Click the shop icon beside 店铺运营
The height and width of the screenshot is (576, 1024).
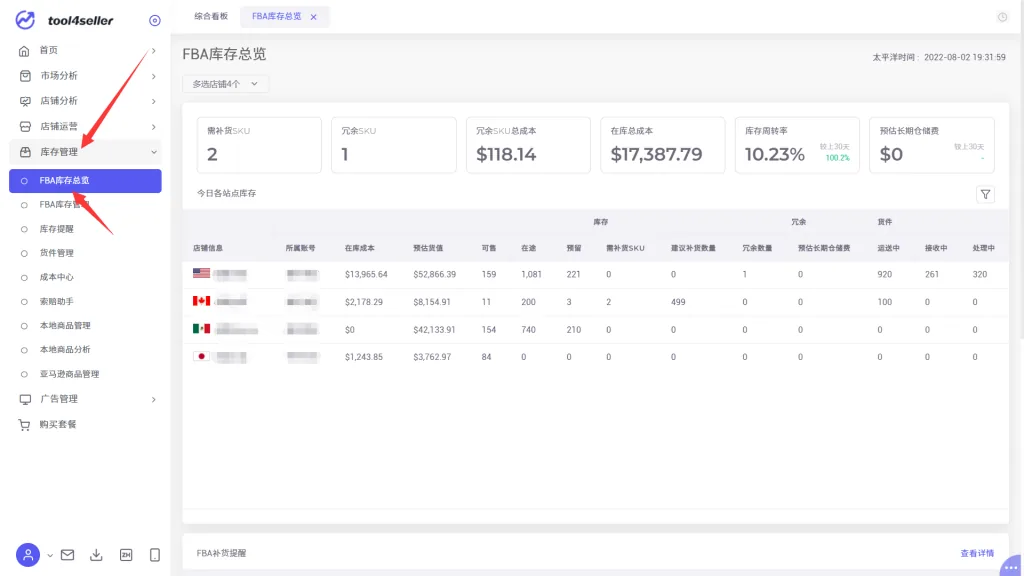click(25, 127)
